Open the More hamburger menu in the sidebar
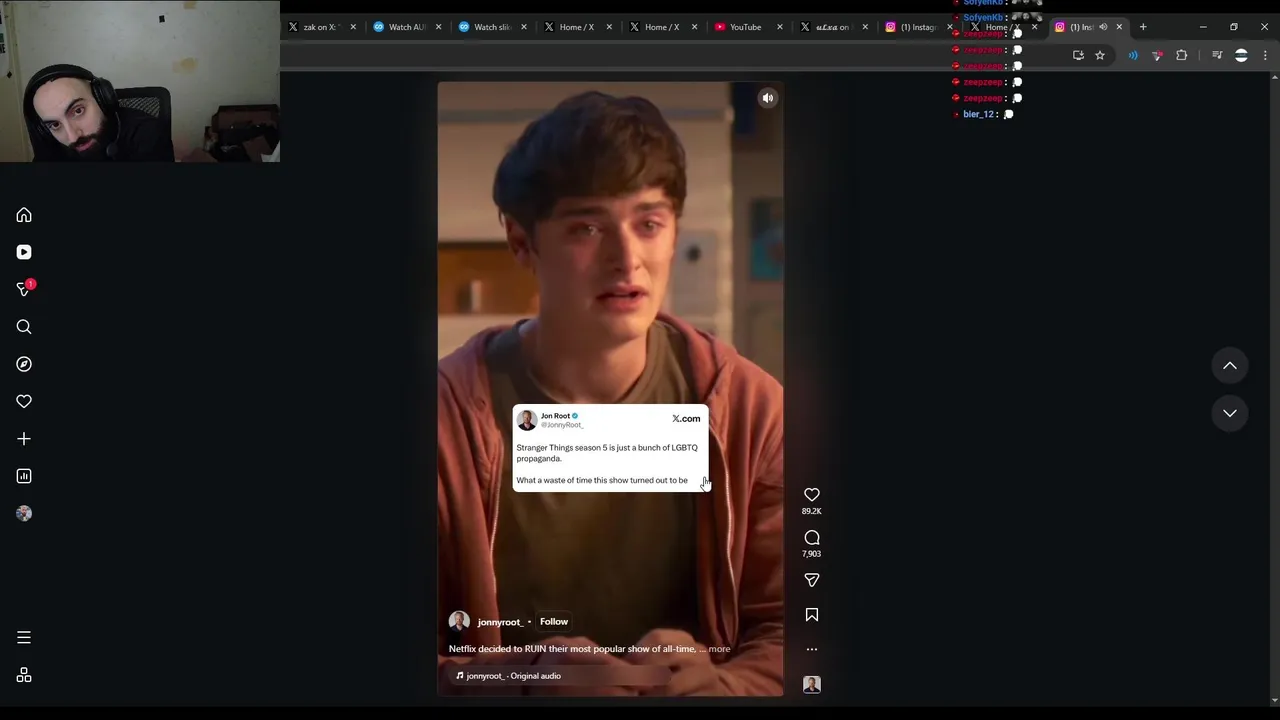 tap(24, 637)
